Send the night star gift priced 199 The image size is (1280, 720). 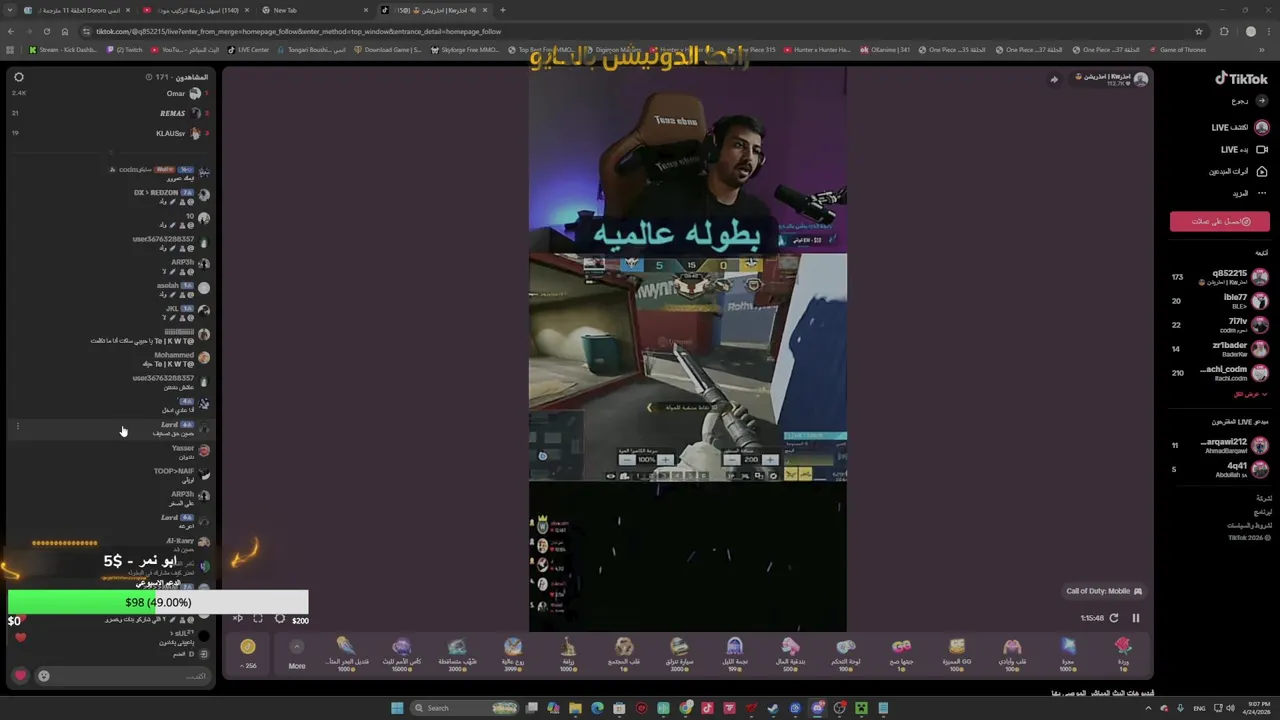pos(734,653)
